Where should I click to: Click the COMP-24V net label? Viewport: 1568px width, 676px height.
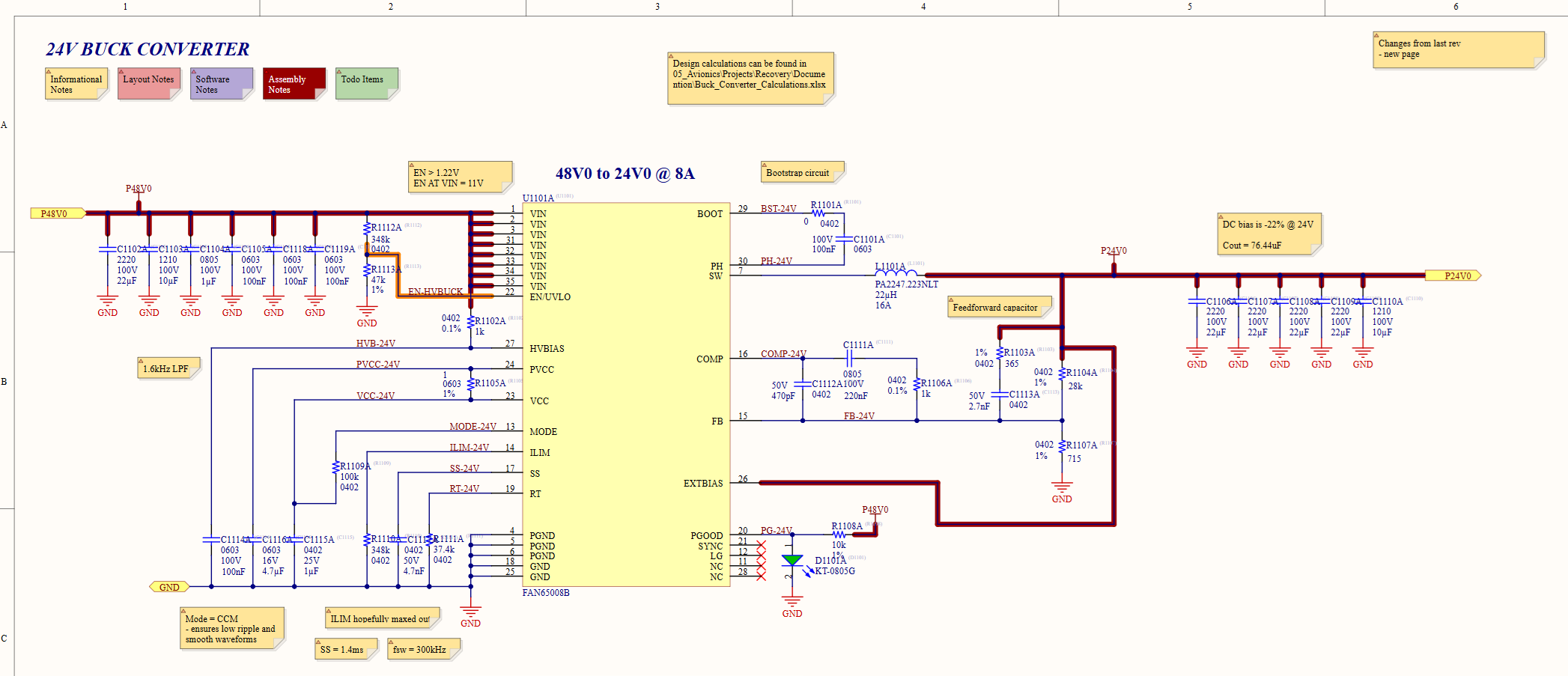783,354
